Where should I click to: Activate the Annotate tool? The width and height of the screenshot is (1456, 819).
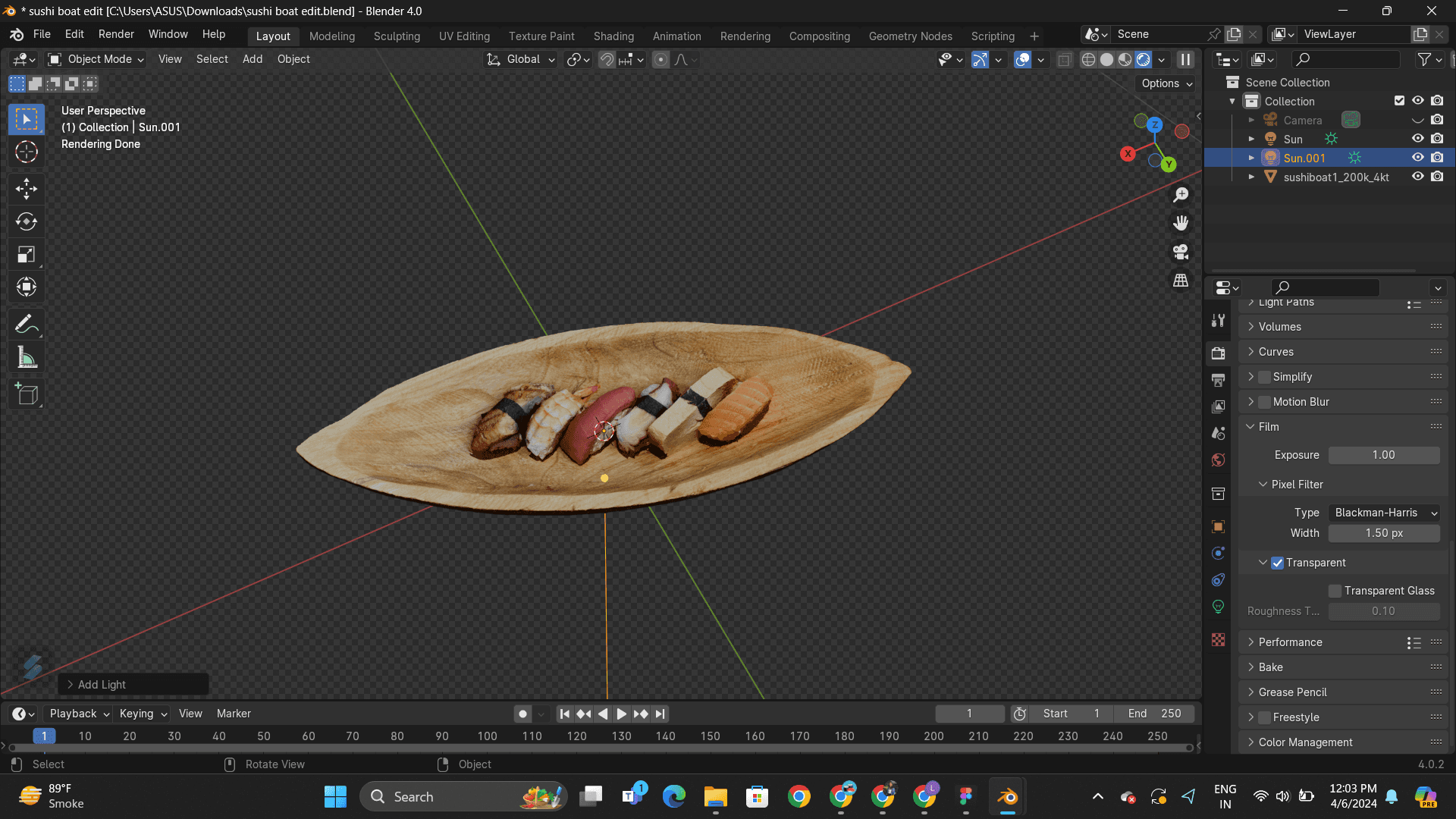click(x=27, y=325)
